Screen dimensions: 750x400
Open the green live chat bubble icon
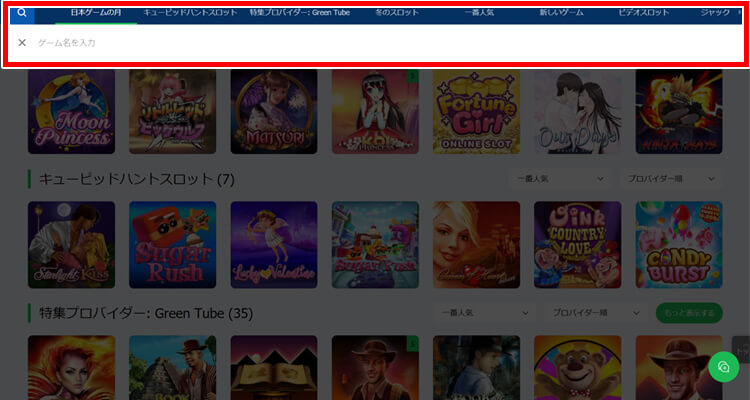click(x=723, y=367)
